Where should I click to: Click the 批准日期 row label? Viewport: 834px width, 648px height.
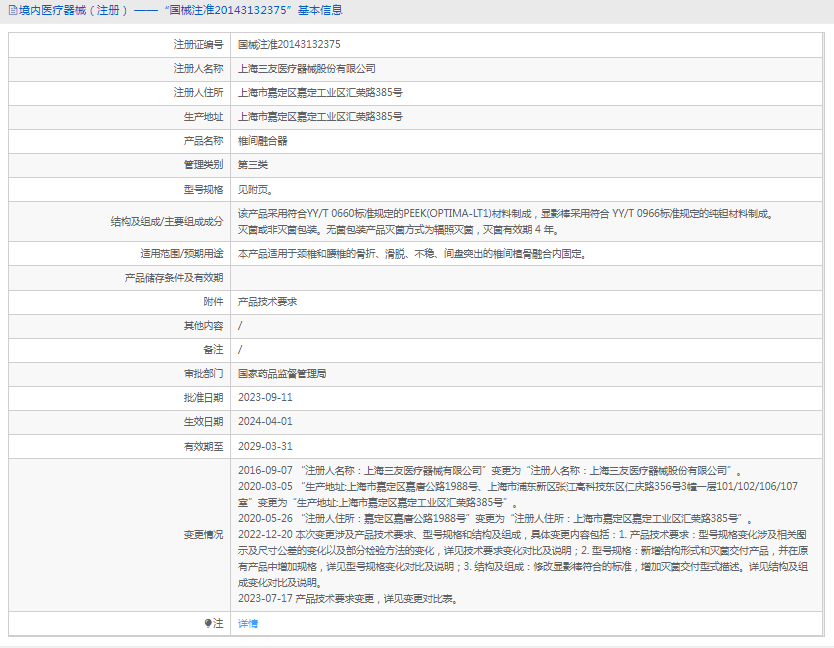[x=204, y=397]
